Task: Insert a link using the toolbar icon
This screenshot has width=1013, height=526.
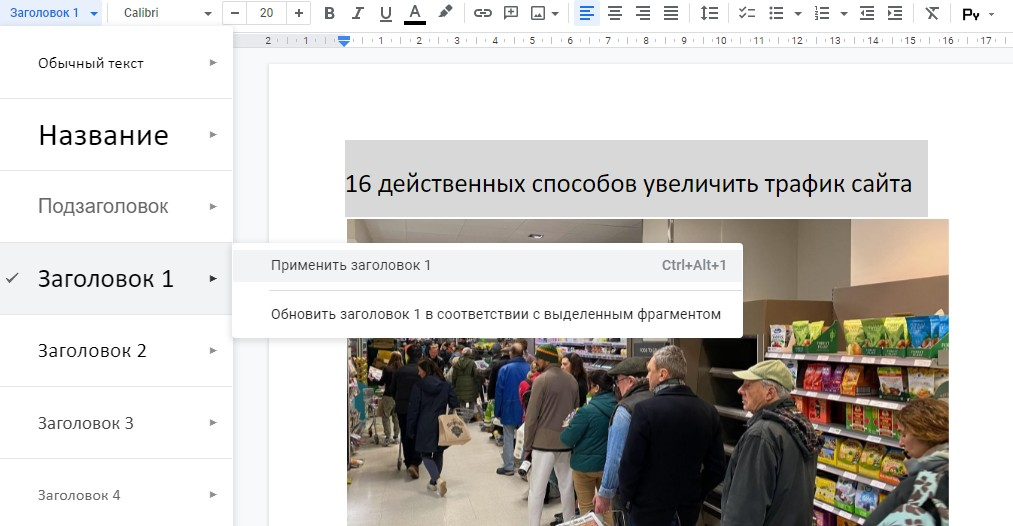Action: coord(483,14)
